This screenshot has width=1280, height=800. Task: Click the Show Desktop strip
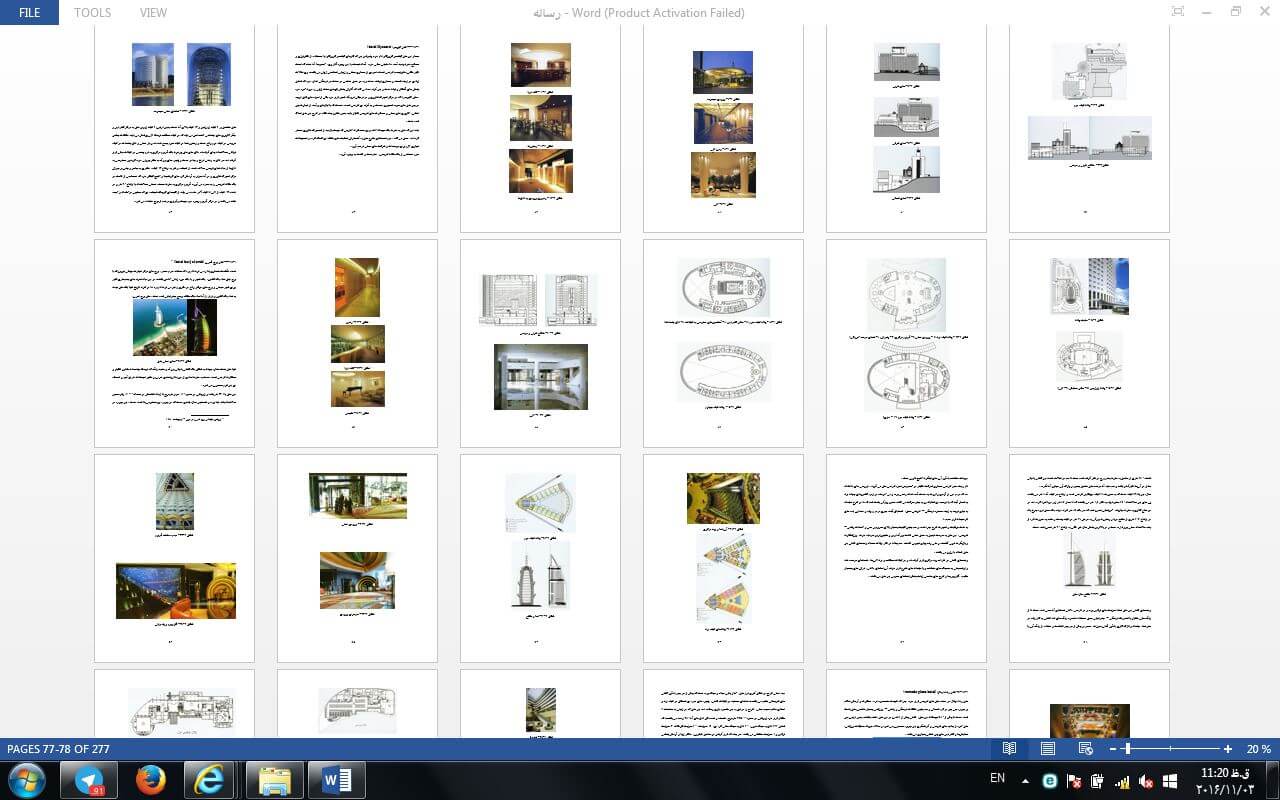coord(1273,780)
